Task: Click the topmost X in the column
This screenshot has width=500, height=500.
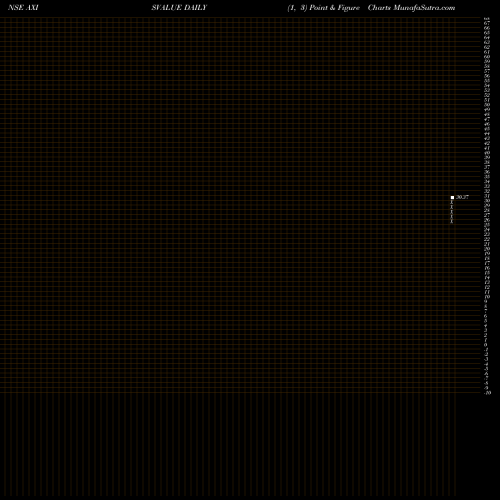Action: 452,202
